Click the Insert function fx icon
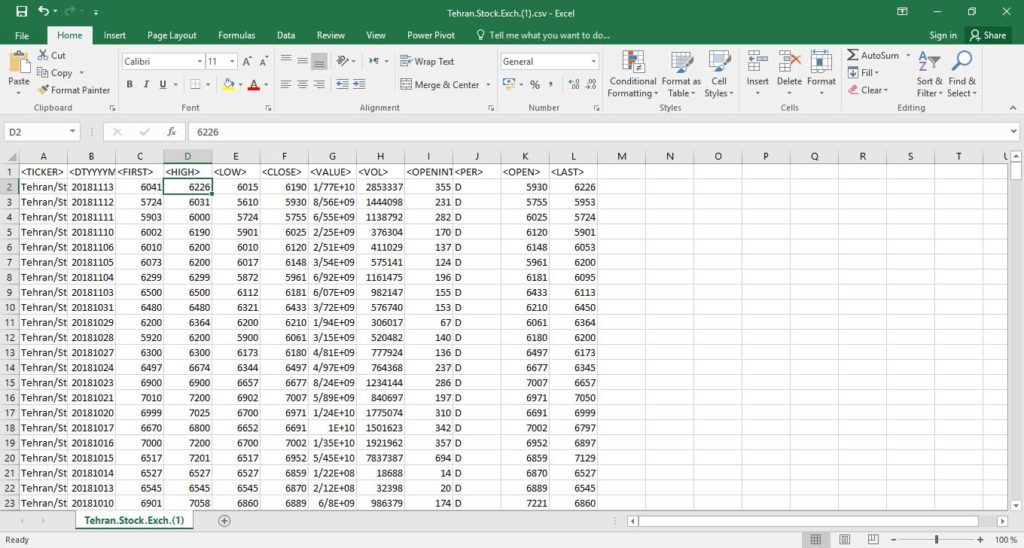This screenshot has width=1024, height=548. (x=171, y=132)
